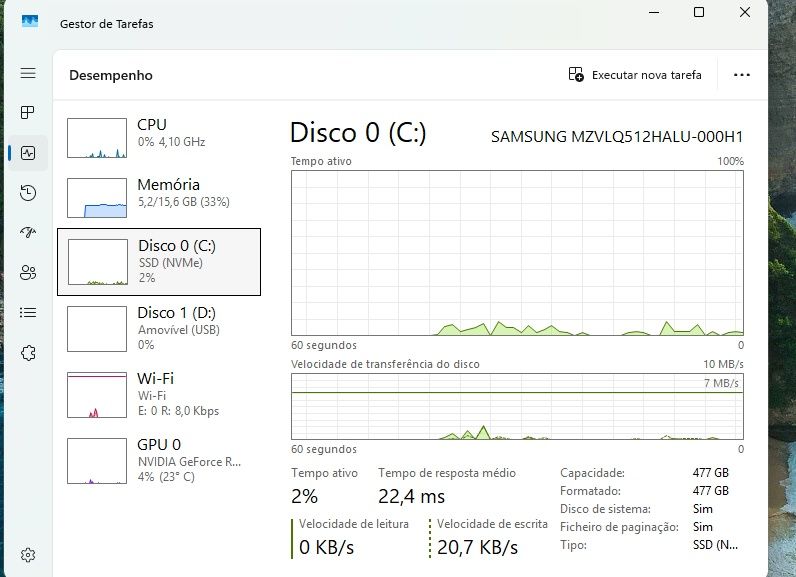This screenshot has width=796, height=577.
Task: Click Executar nova tarefa button
Action: [x=635, y=75]
